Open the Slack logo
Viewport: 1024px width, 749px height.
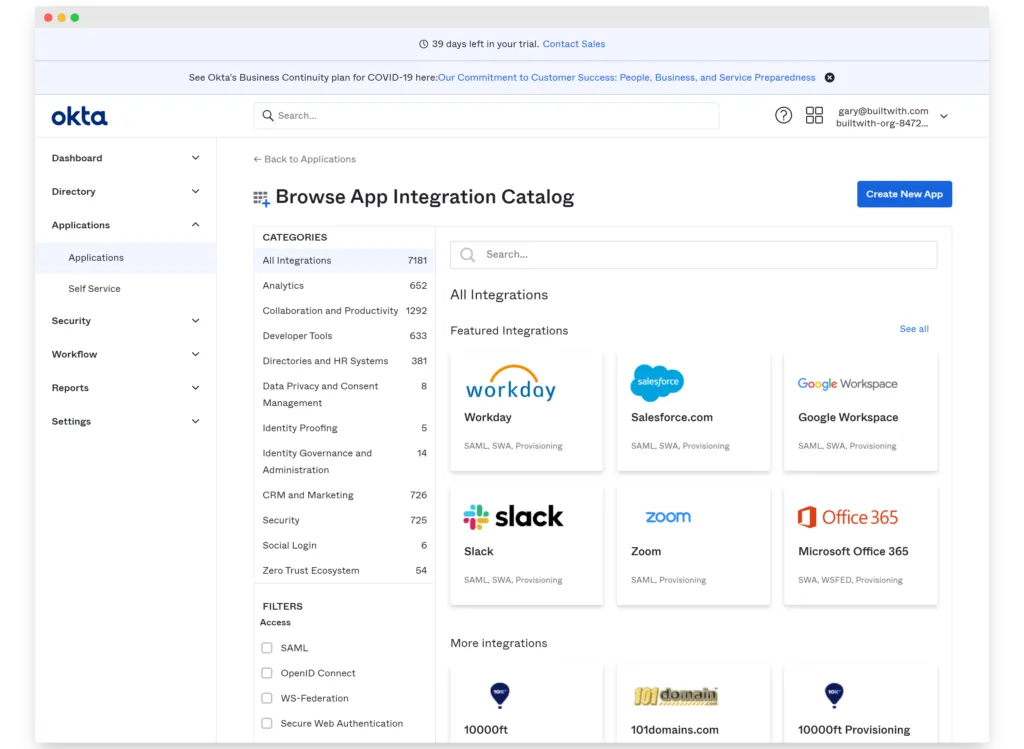point(513,517)
